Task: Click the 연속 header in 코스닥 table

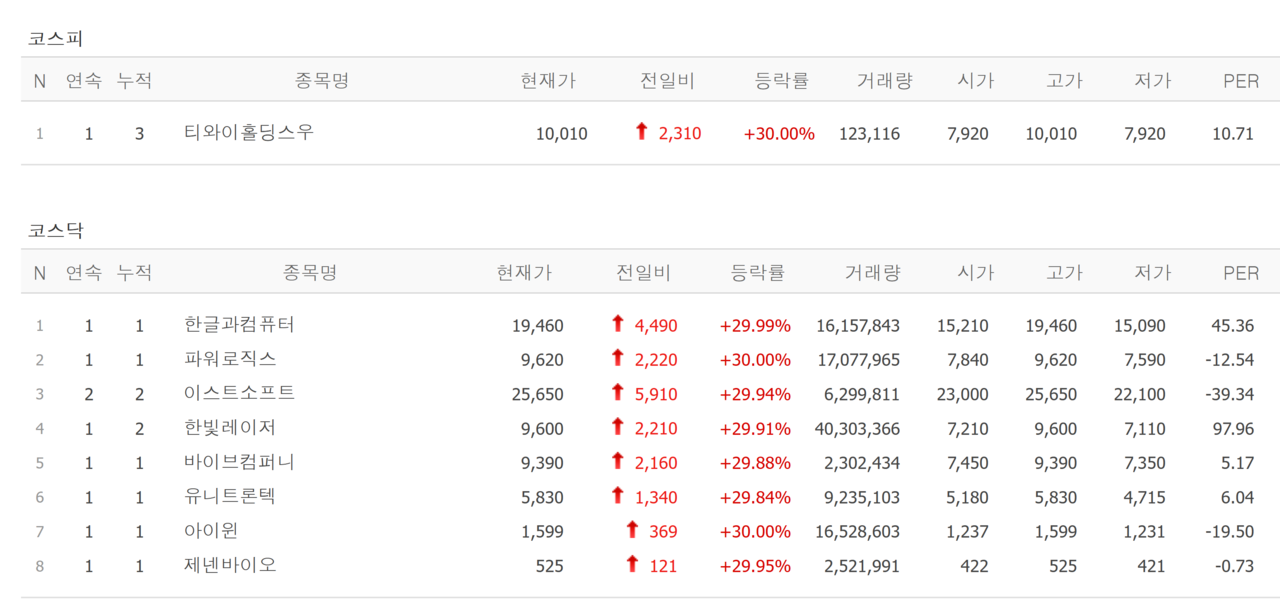Action: [84, 272]
